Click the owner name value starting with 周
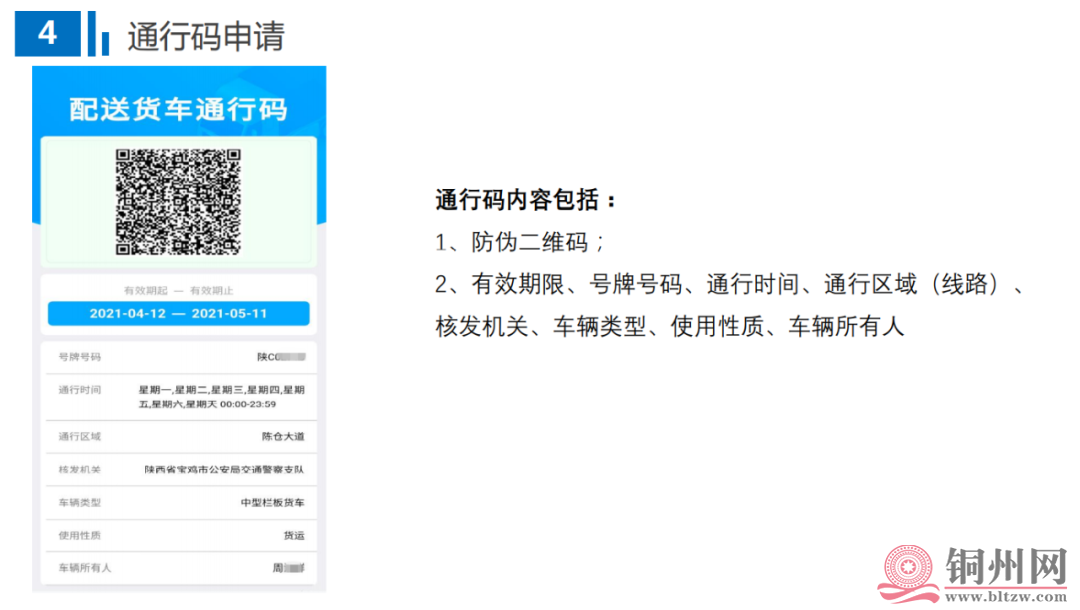The width and height of the screenshot is (1080, 610). [289, 568]
